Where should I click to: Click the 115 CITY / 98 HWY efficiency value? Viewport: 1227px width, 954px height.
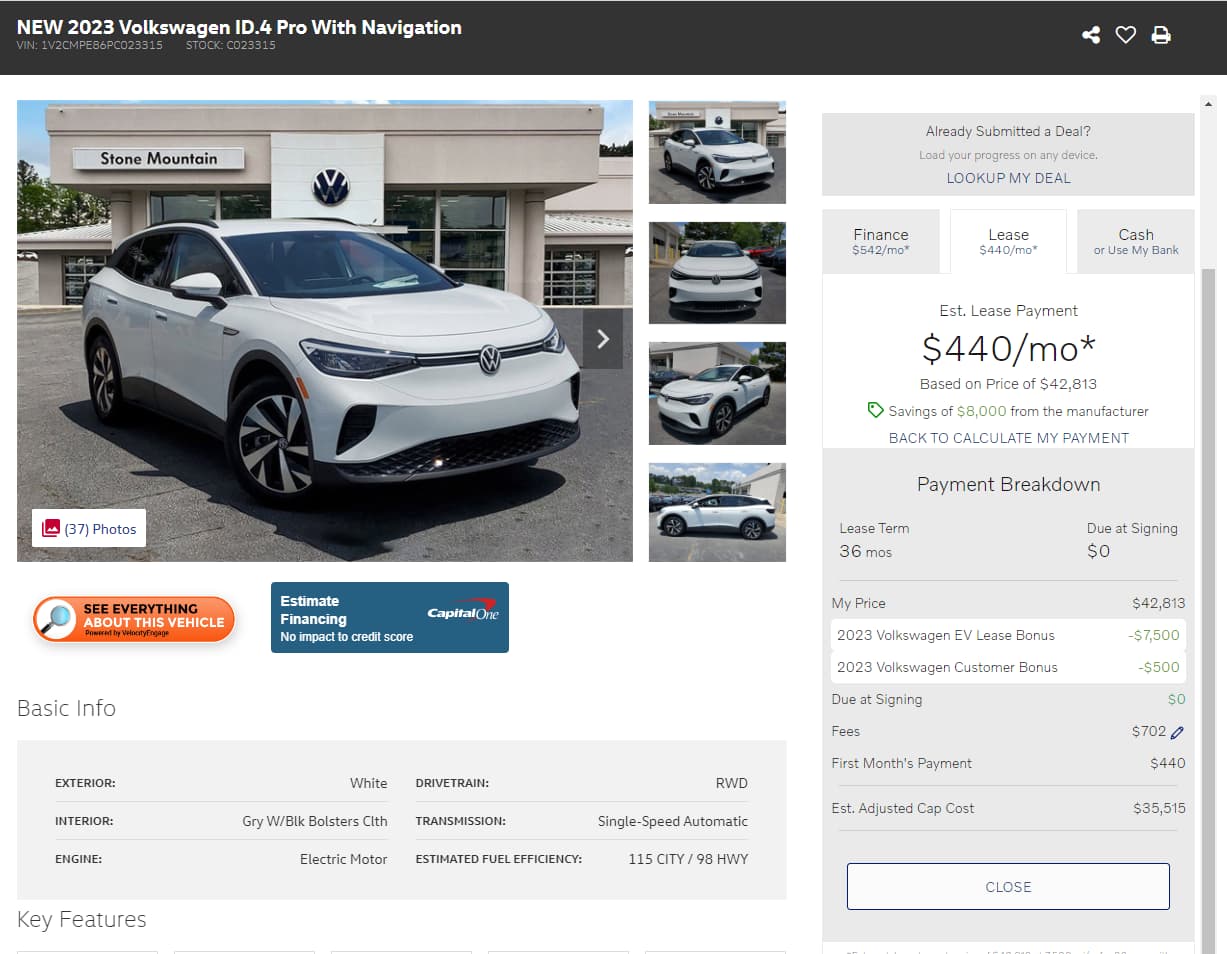click(x=688, y=859)
